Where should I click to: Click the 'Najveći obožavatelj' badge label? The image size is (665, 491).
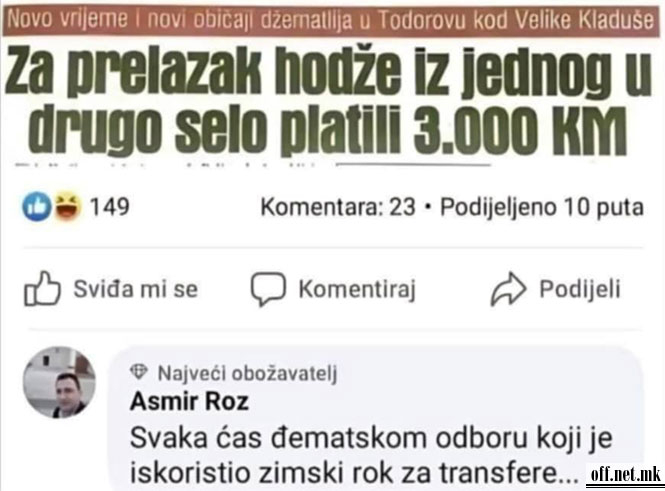point(248,374)
